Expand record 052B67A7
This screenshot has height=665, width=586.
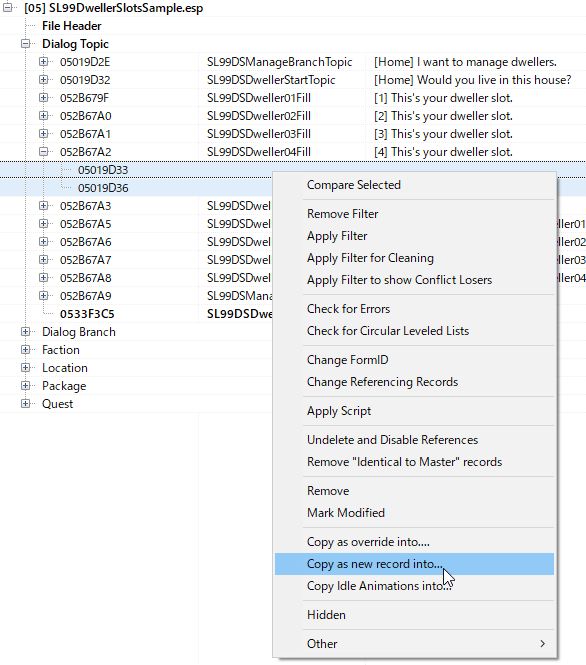point(43,260)
